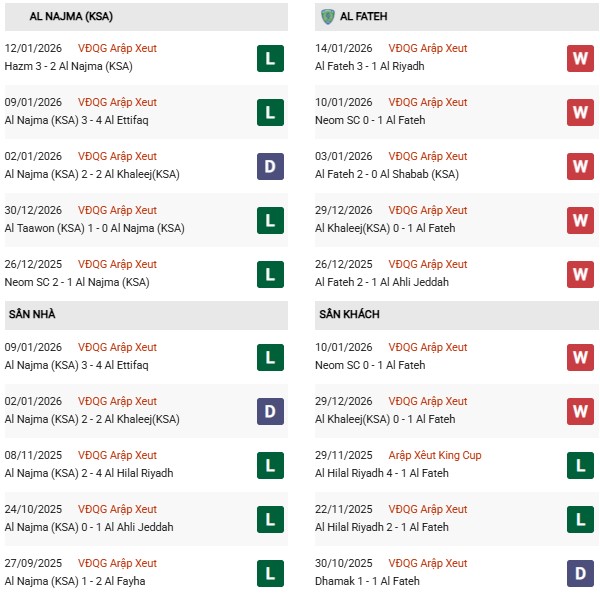Open the Al Najma 0 - 1 Al Ahli Jeddah match
The height and width of the screenshot is (594, 600).
(89, 527)
